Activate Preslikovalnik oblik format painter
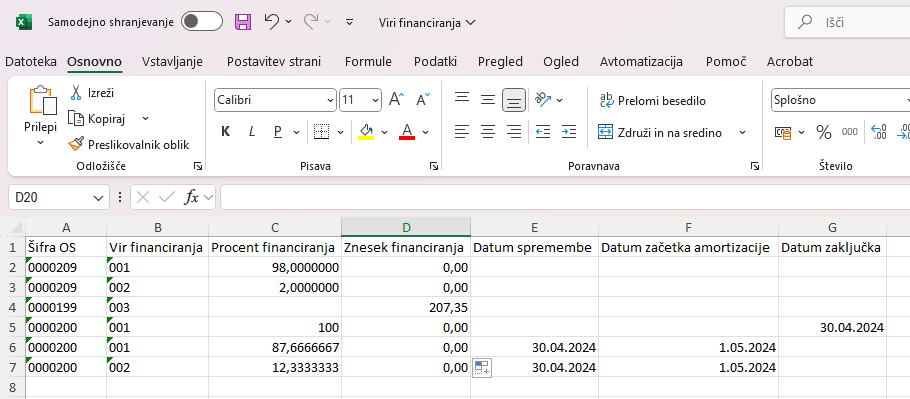The image size is (910, 399). [x=129, y=144]
